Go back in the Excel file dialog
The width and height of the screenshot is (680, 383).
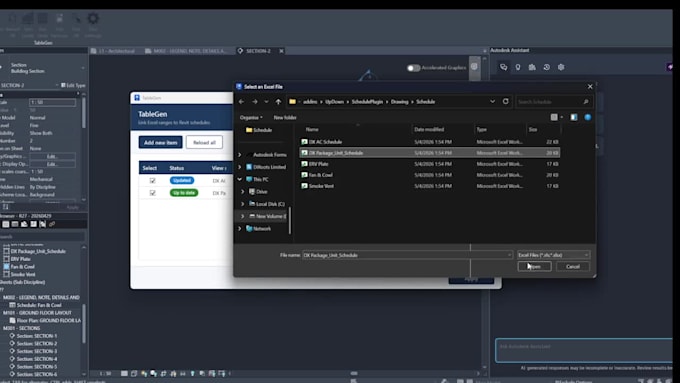(242, 101)
